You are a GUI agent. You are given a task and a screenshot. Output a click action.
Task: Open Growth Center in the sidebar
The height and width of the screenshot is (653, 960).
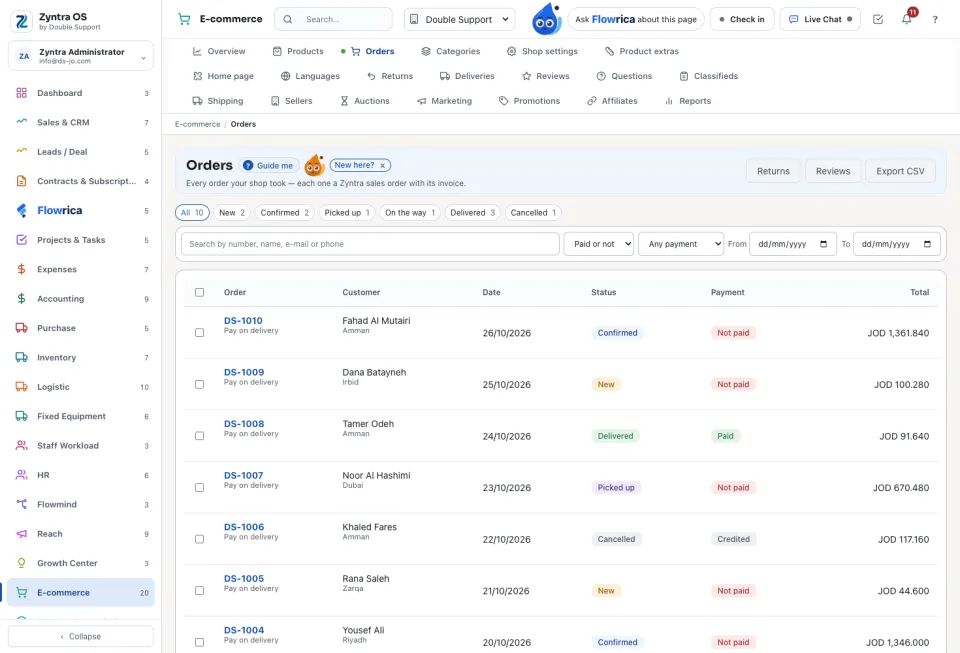tap(81, 563)
